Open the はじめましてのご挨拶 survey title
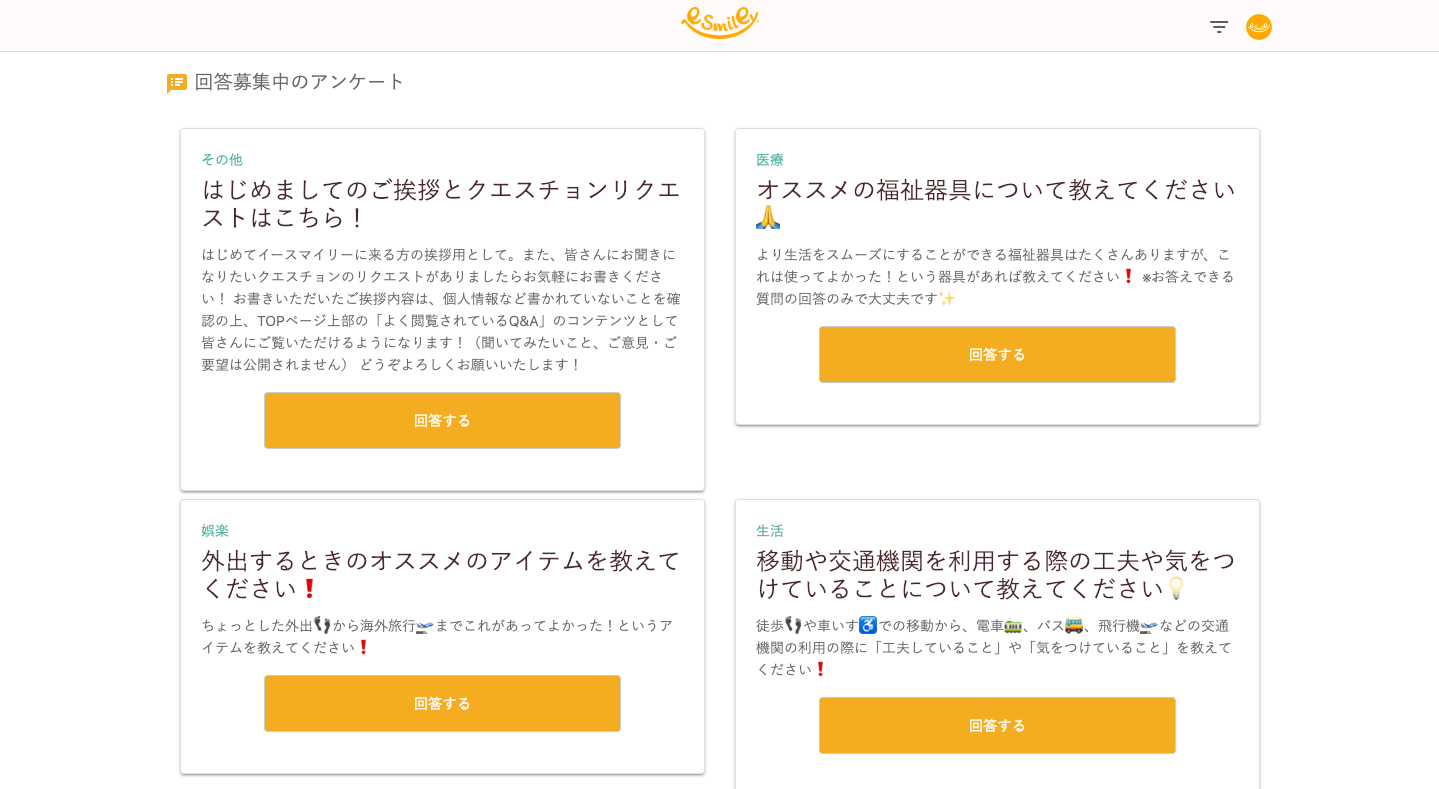Screen dimensions: 1439x789 [441, 203]
